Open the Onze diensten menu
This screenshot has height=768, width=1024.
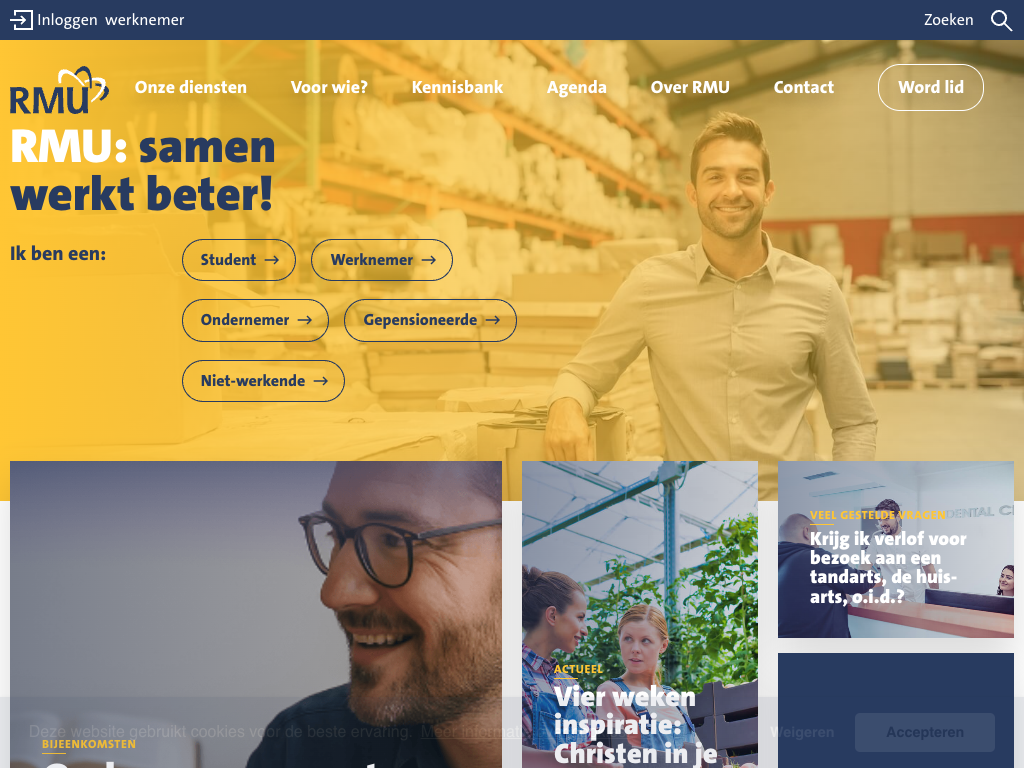click(191, 88)
